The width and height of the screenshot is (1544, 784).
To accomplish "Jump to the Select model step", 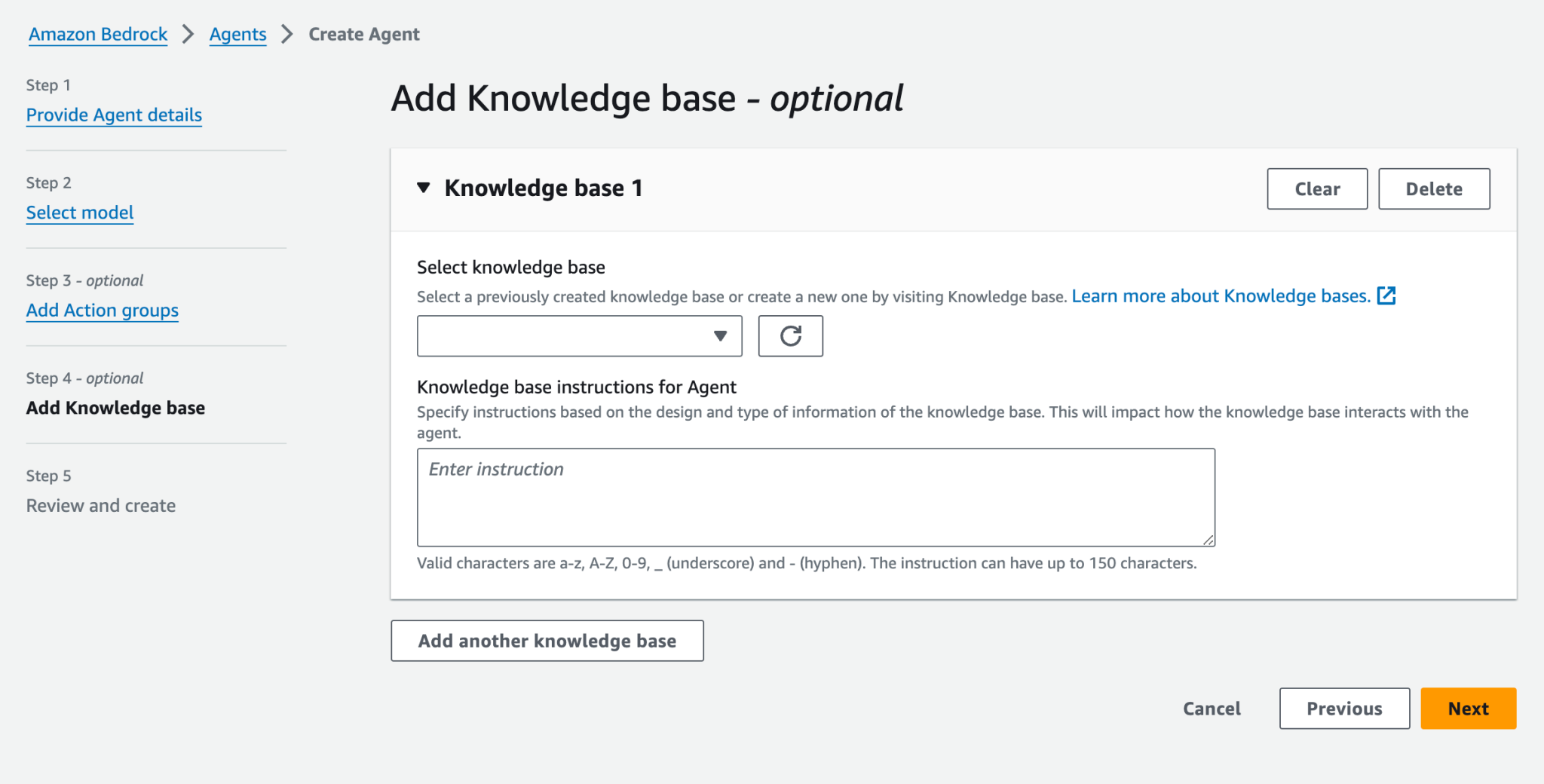I will 80,213.
